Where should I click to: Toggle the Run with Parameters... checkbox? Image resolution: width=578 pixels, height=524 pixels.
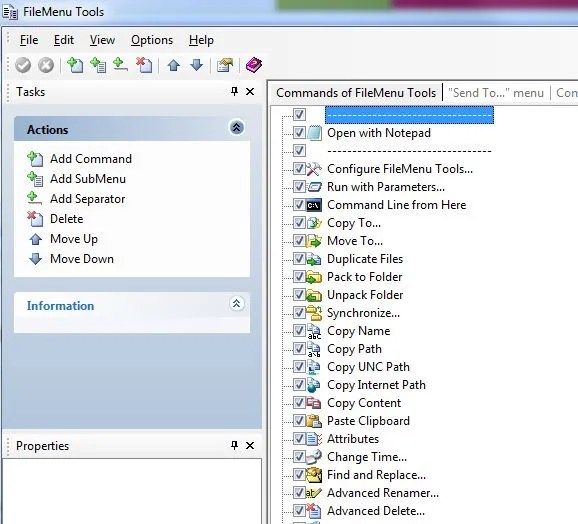[x=299, y=186]
